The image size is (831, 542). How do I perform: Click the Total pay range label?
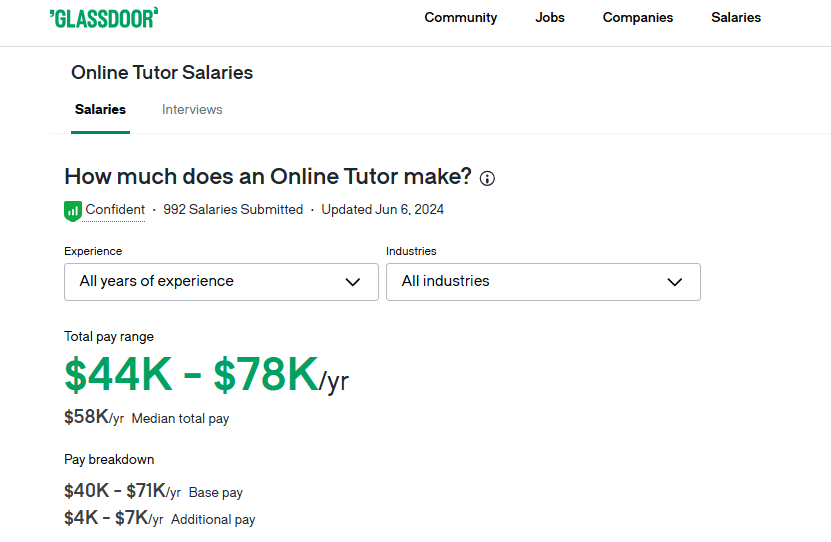click(x=109, y=337)
